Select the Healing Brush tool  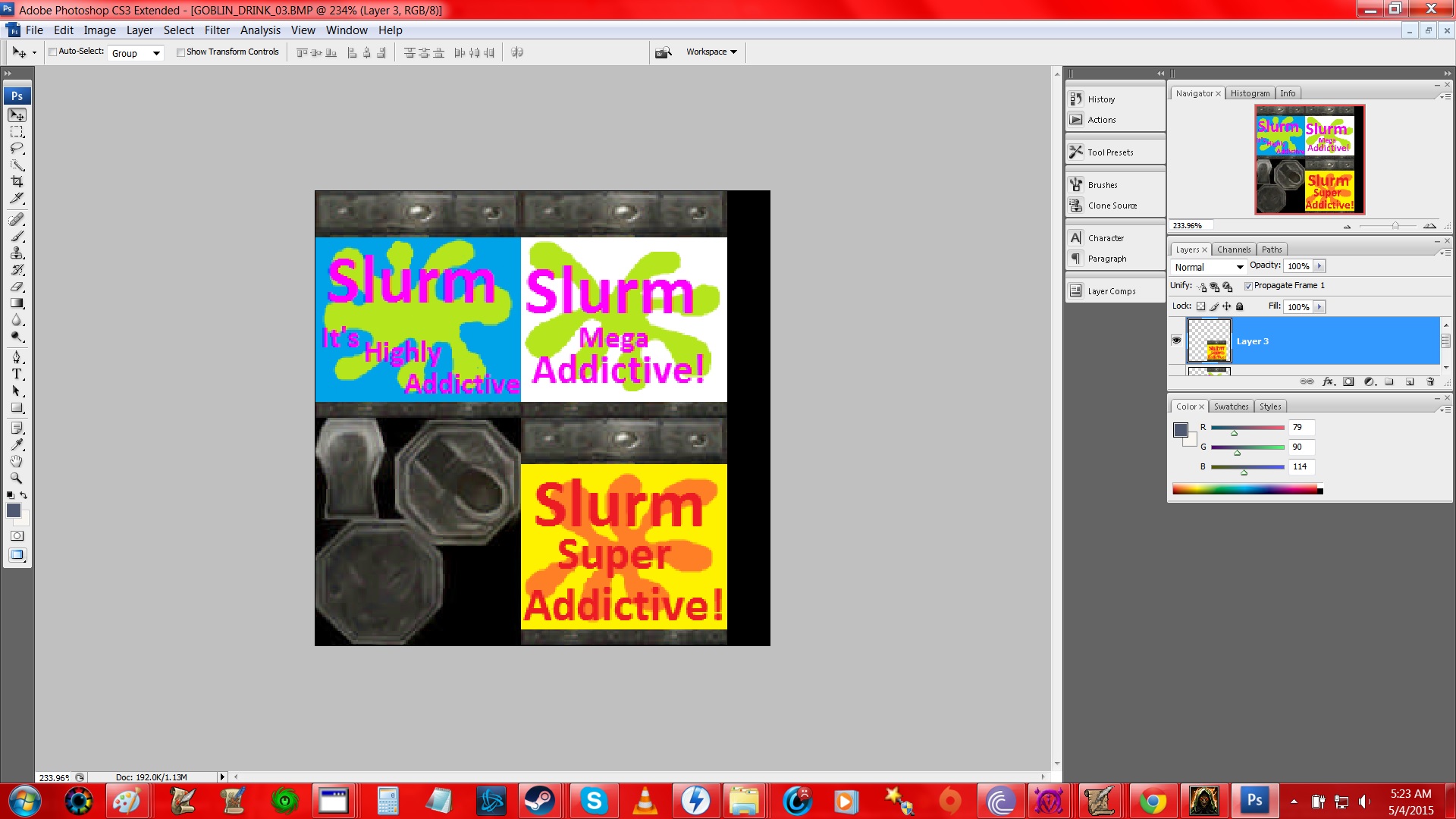point(17,220)
